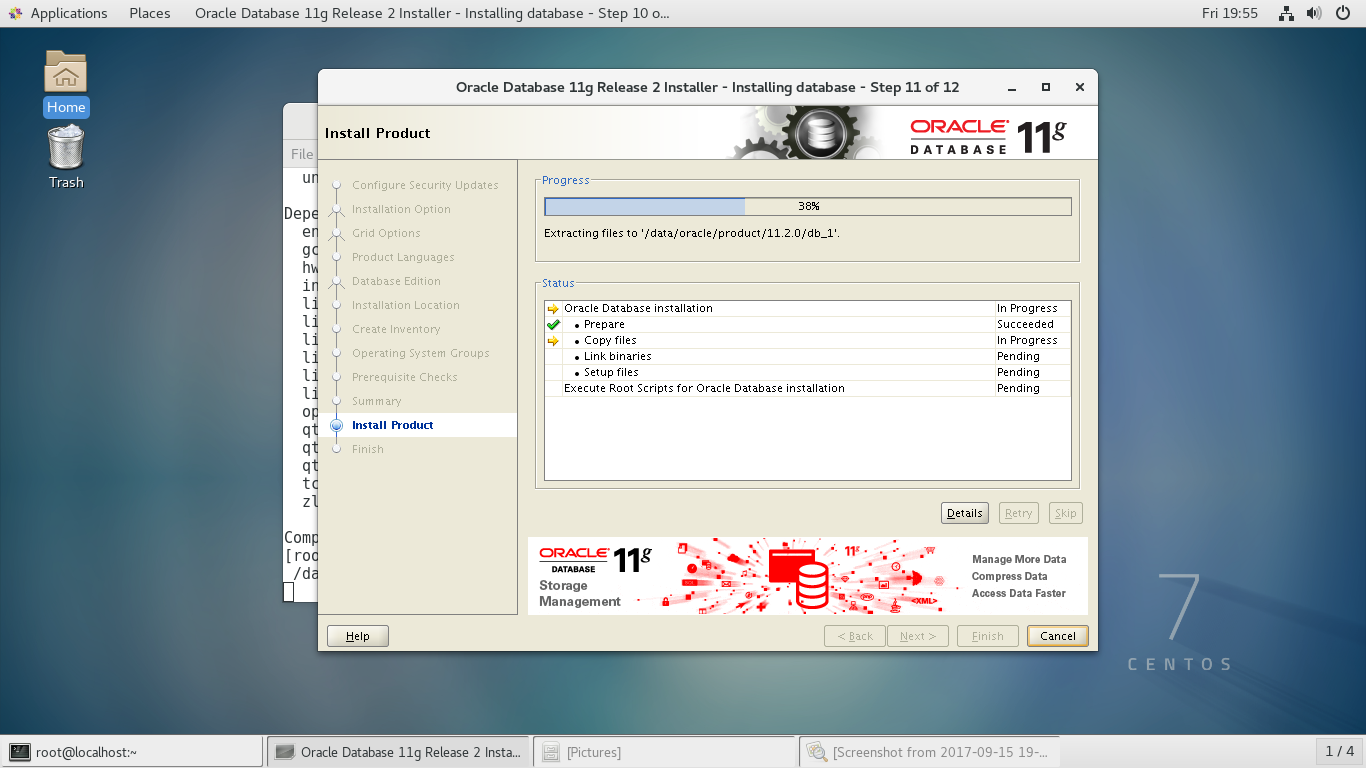Select Prerequisite Checks step
The height and width of the screenshot is (768, 1366).
coord(405,377)
